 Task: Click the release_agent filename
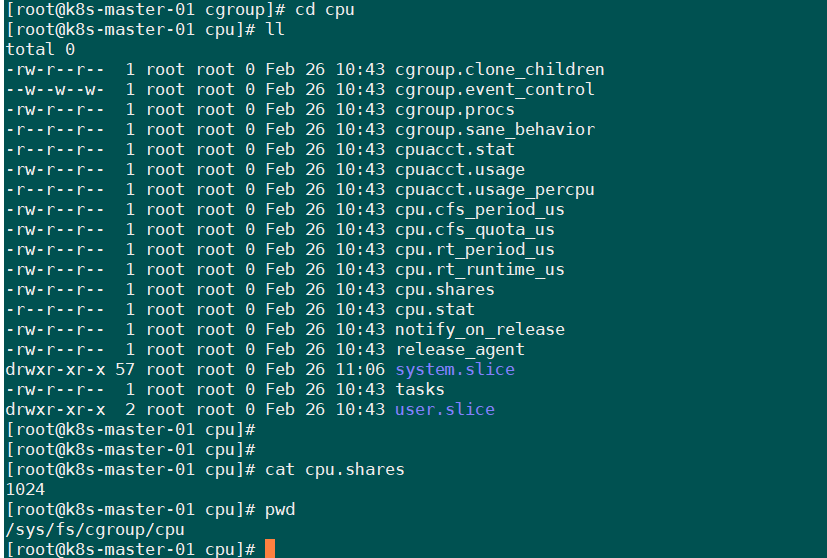coord(460,349)
